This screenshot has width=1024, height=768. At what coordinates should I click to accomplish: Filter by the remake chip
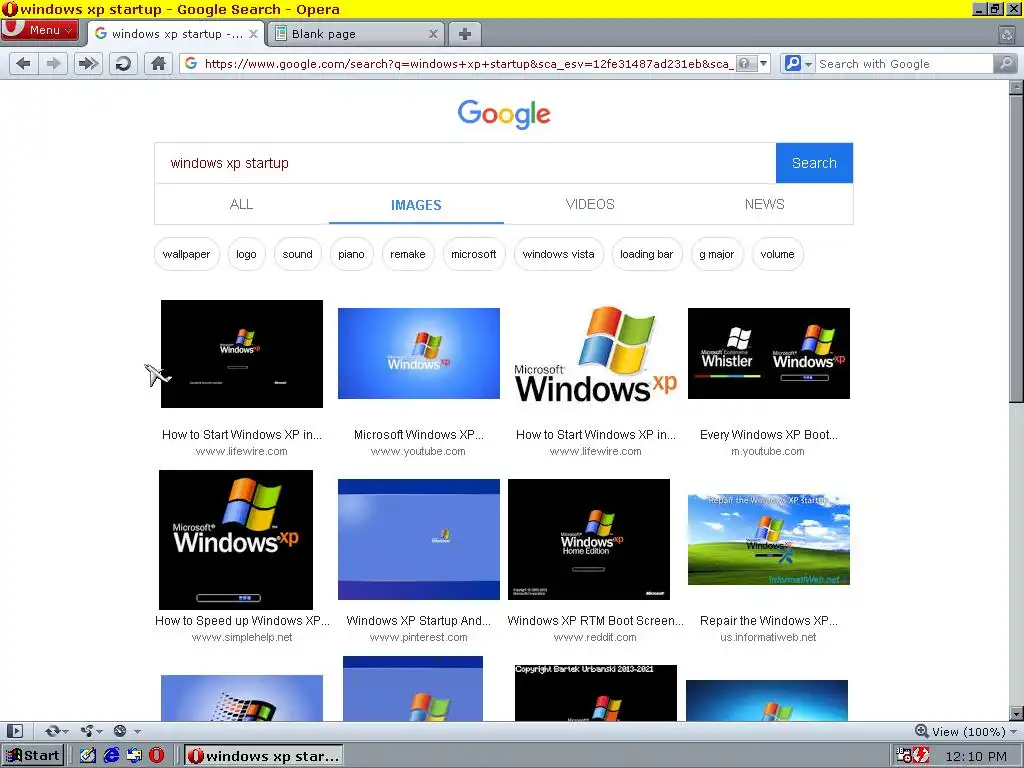click(408, 254)
